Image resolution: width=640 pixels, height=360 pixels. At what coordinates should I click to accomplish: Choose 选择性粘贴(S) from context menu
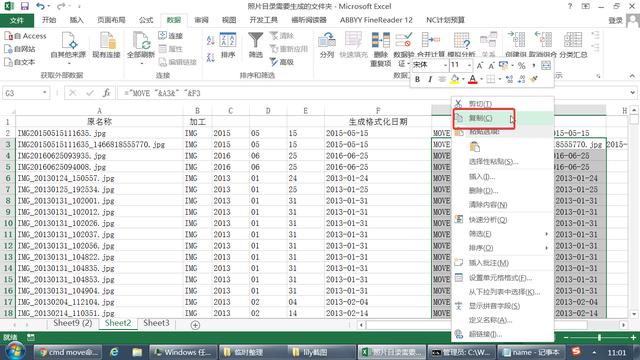click(x=503, y=162)
